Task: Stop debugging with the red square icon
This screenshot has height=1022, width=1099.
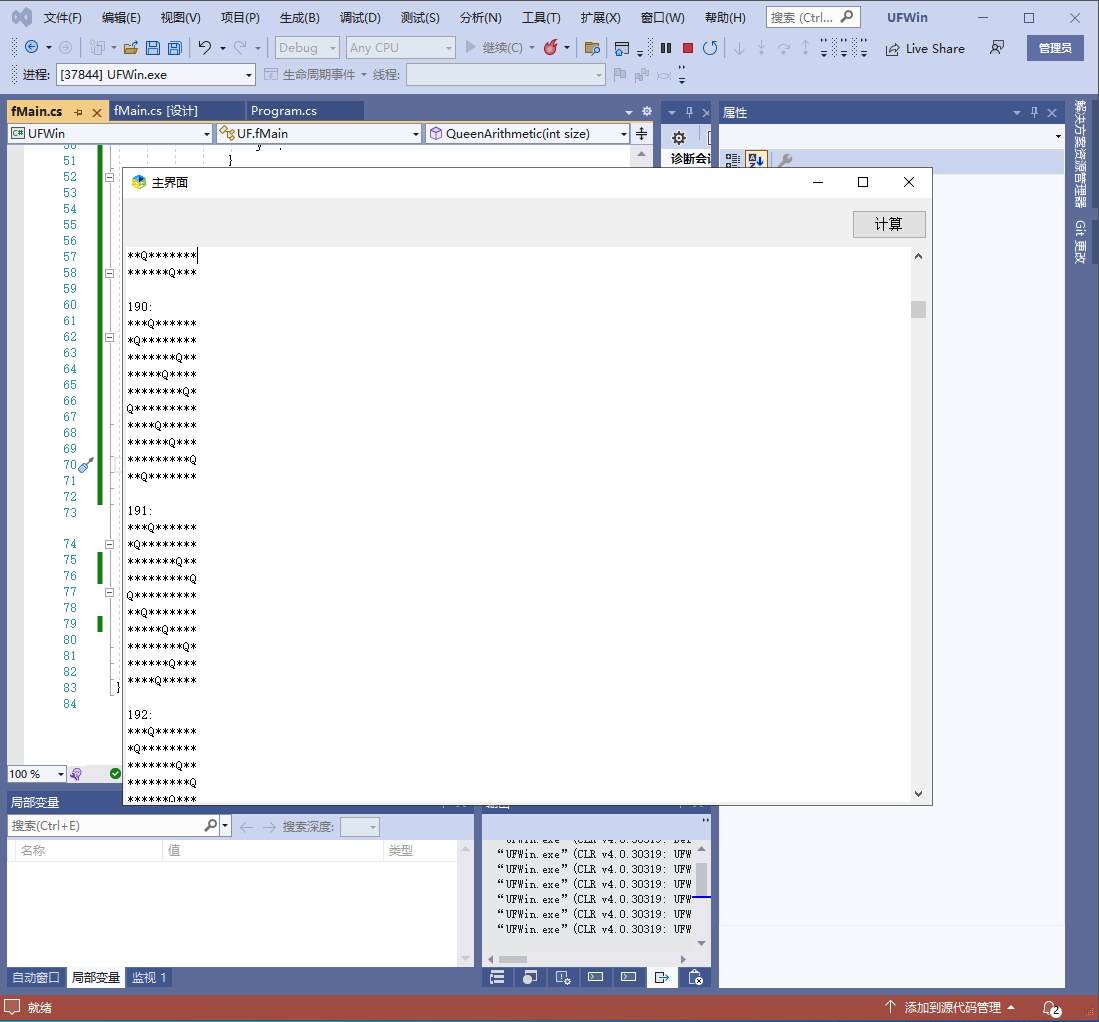Action: pos(688,48)
